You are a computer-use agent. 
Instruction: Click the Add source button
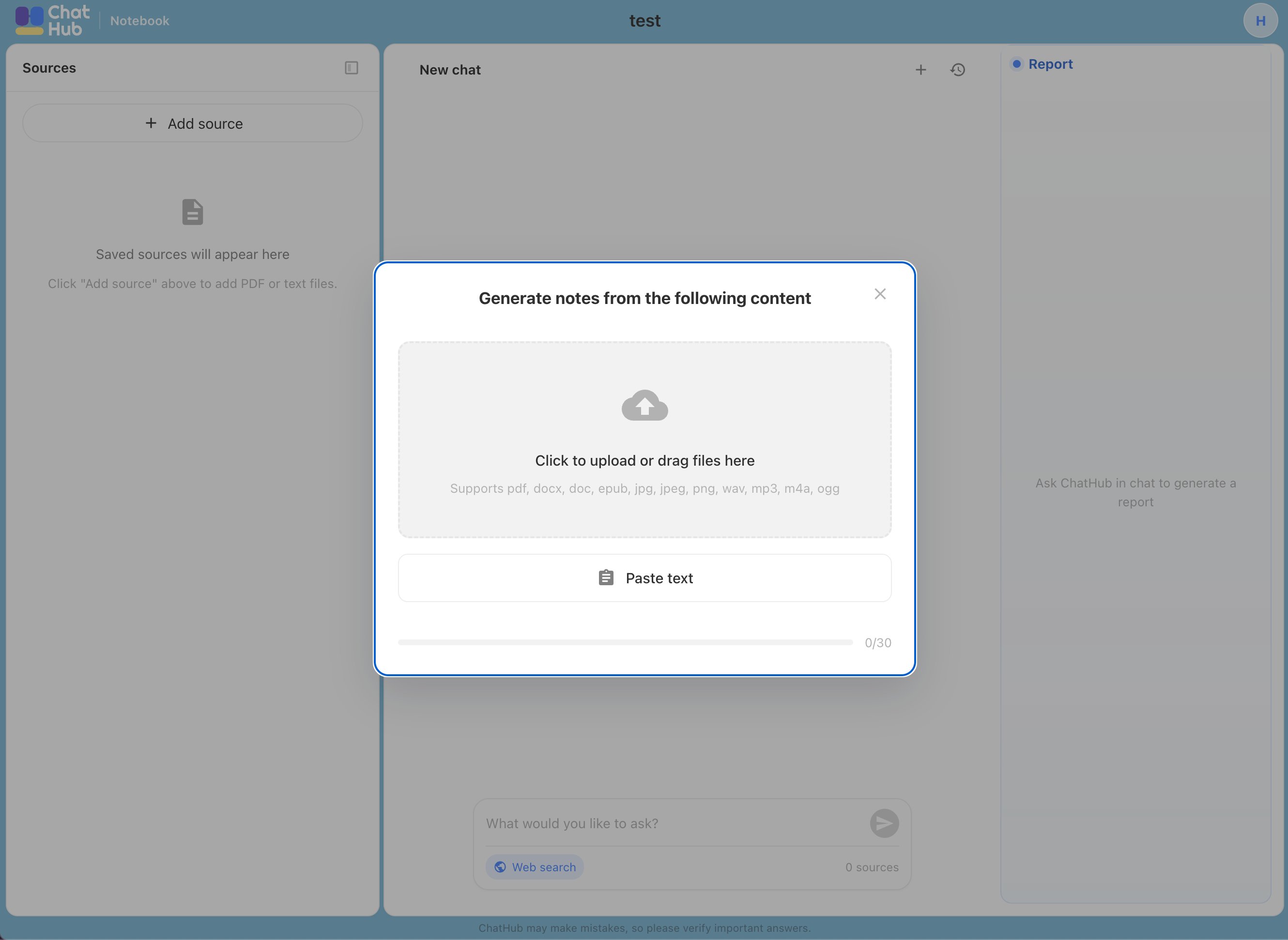click(192, 123)
